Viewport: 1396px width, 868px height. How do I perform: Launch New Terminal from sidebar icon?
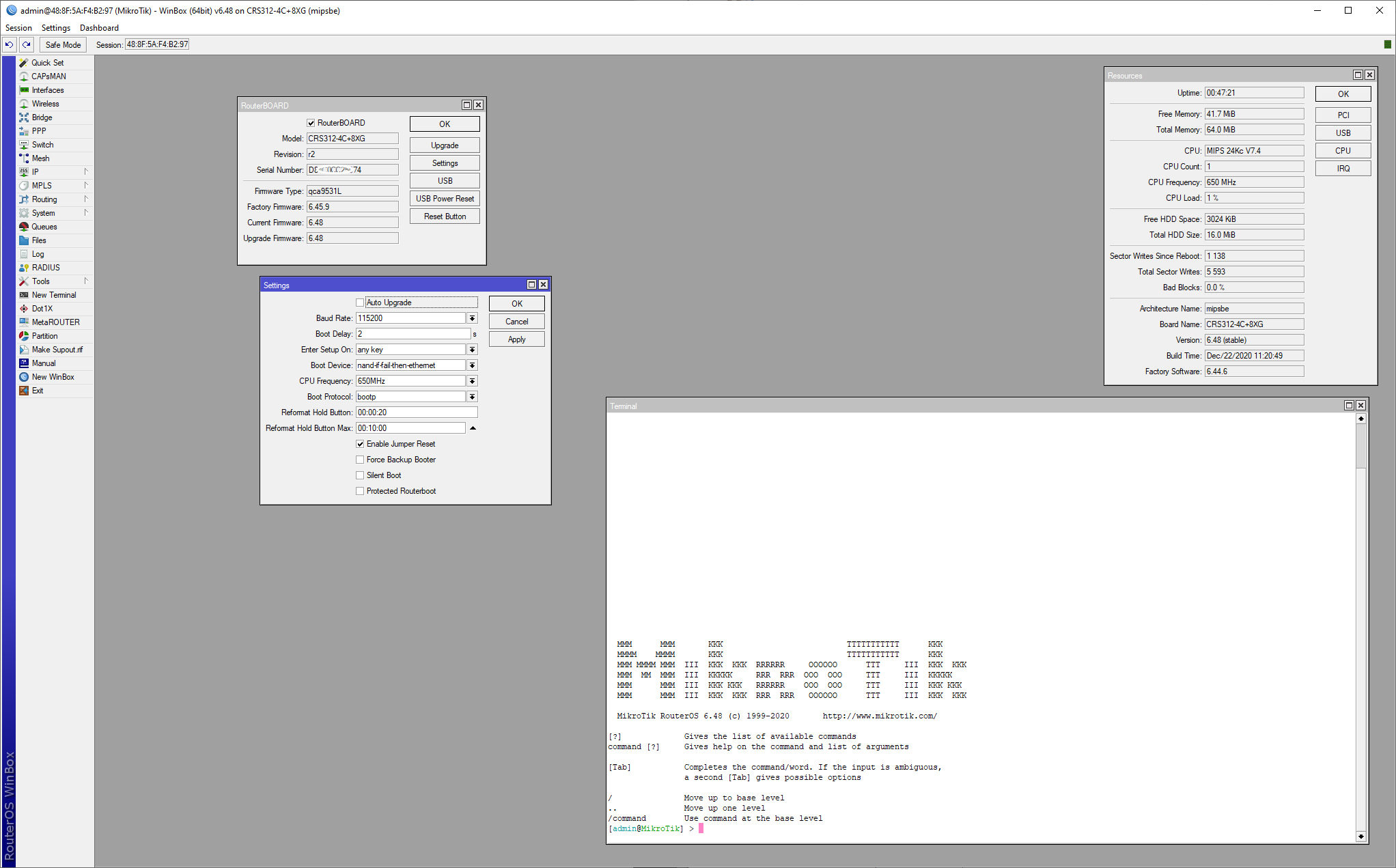[x=24, y=295]
